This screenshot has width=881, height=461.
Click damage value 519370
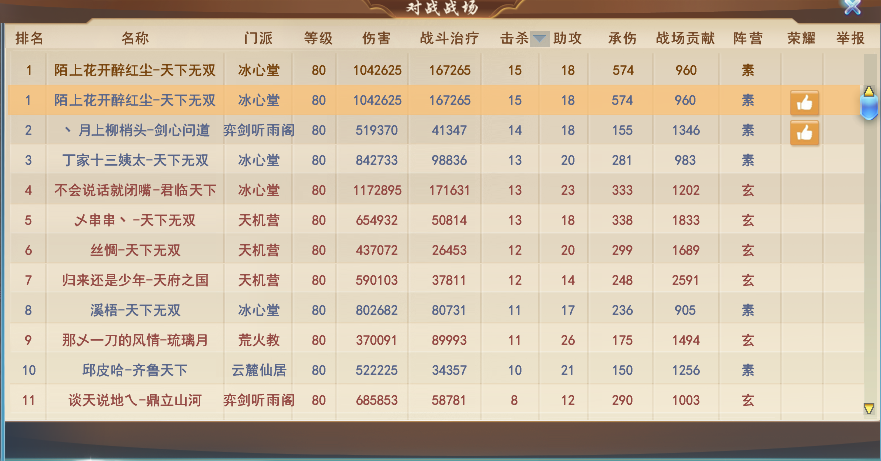(377, 130)
